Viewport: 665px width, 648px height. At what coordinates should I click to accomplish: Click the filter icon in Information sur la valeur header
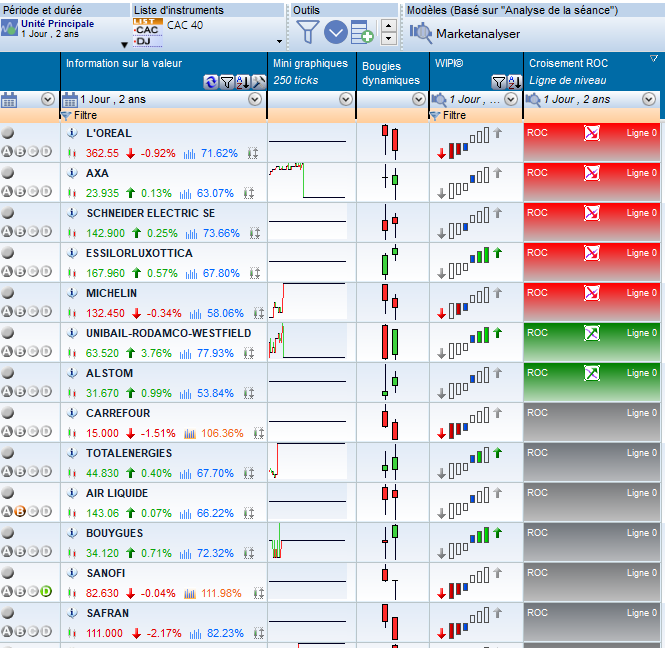(227, 82)
